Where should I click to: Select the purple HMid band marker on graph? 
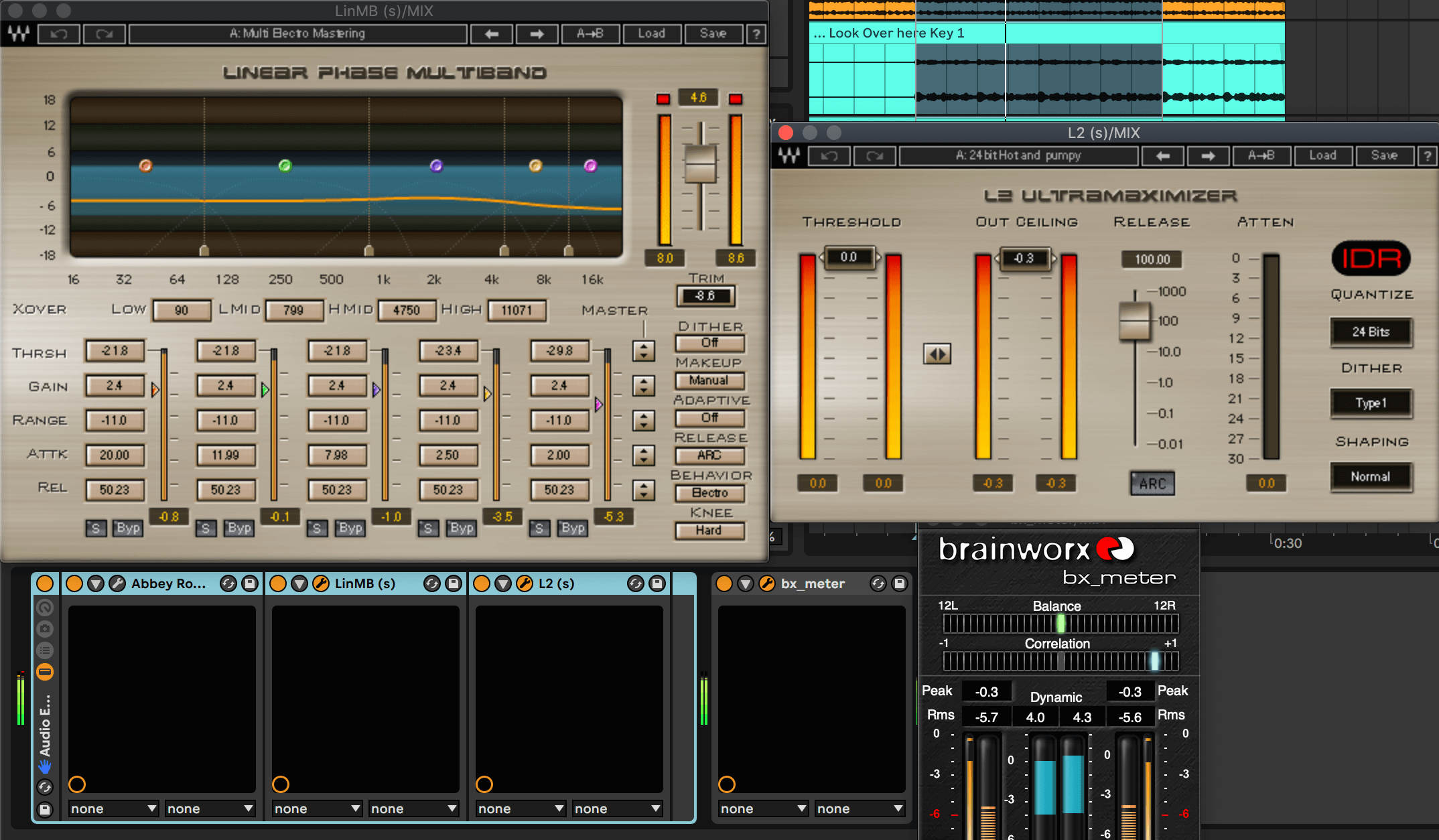[x=436, y=165]
